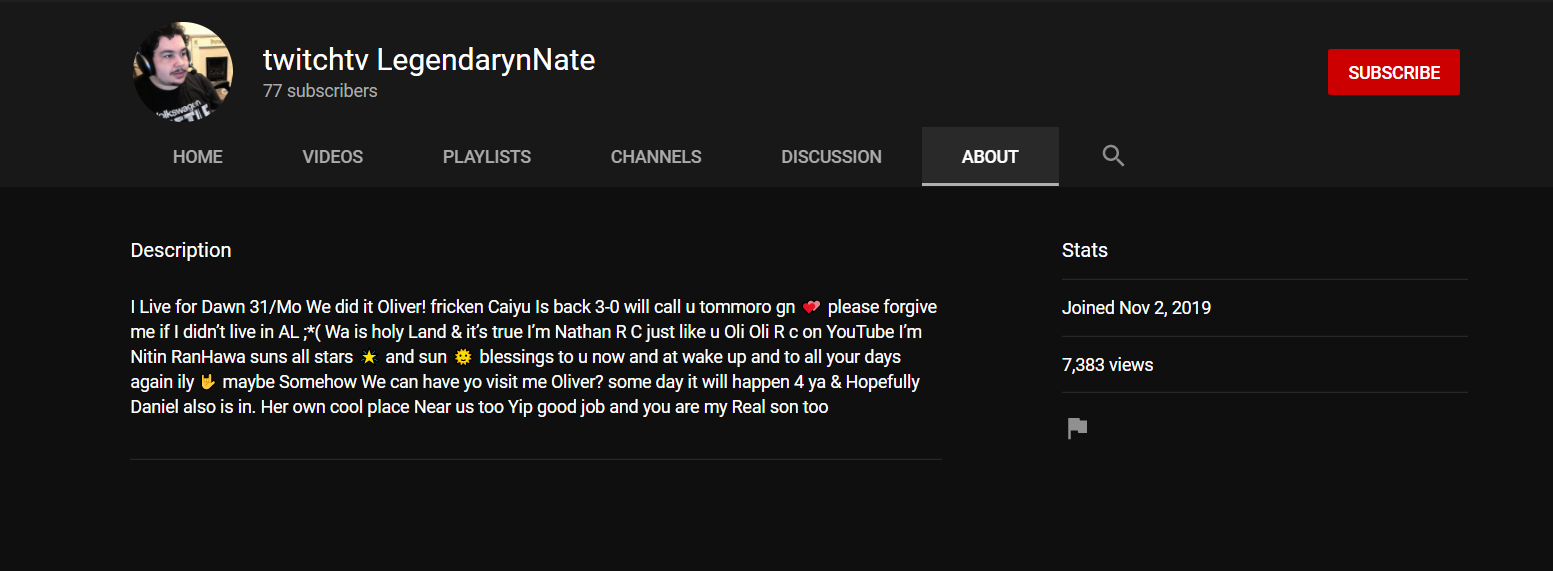Click the channel name twitchtv LegendarynNate
Screen dimensions: 1553x571
click(429, 60)
